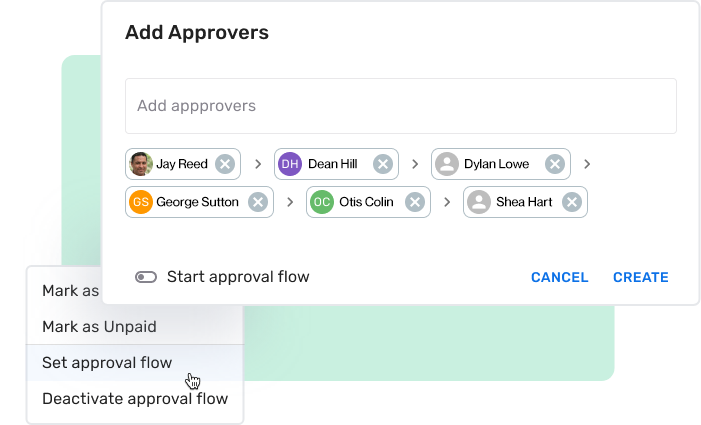701x425 pixels.
Task: Remove Dylan Lowe from the list
Action: tap(554, 164)
